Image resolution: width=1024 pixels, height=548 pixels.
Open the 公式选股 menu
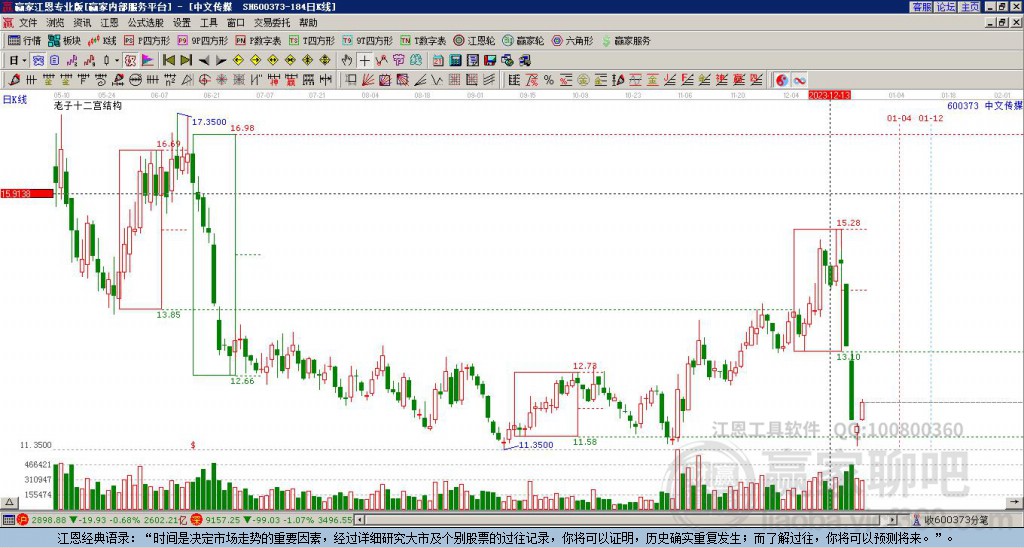pos(145,23)
